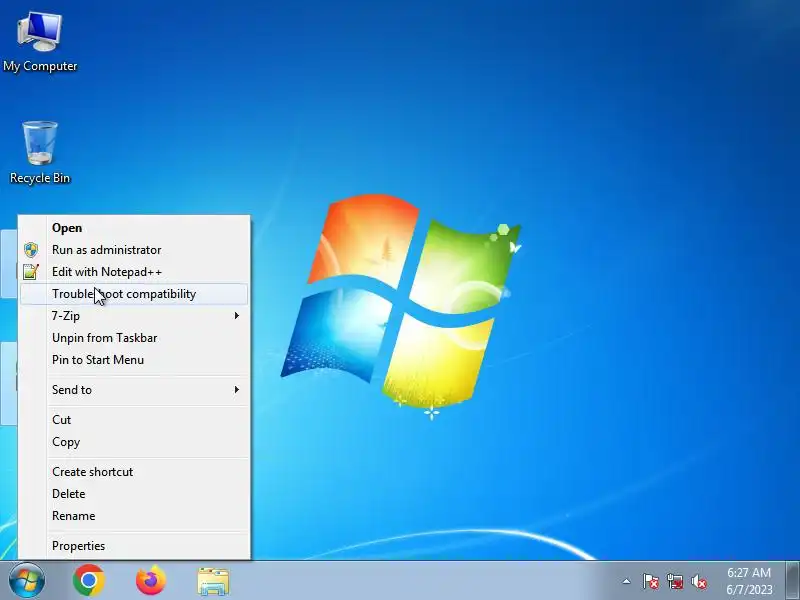Open the Send to menu entry
Viewport: 800px width, 600px height.
[x=134, y=390]
